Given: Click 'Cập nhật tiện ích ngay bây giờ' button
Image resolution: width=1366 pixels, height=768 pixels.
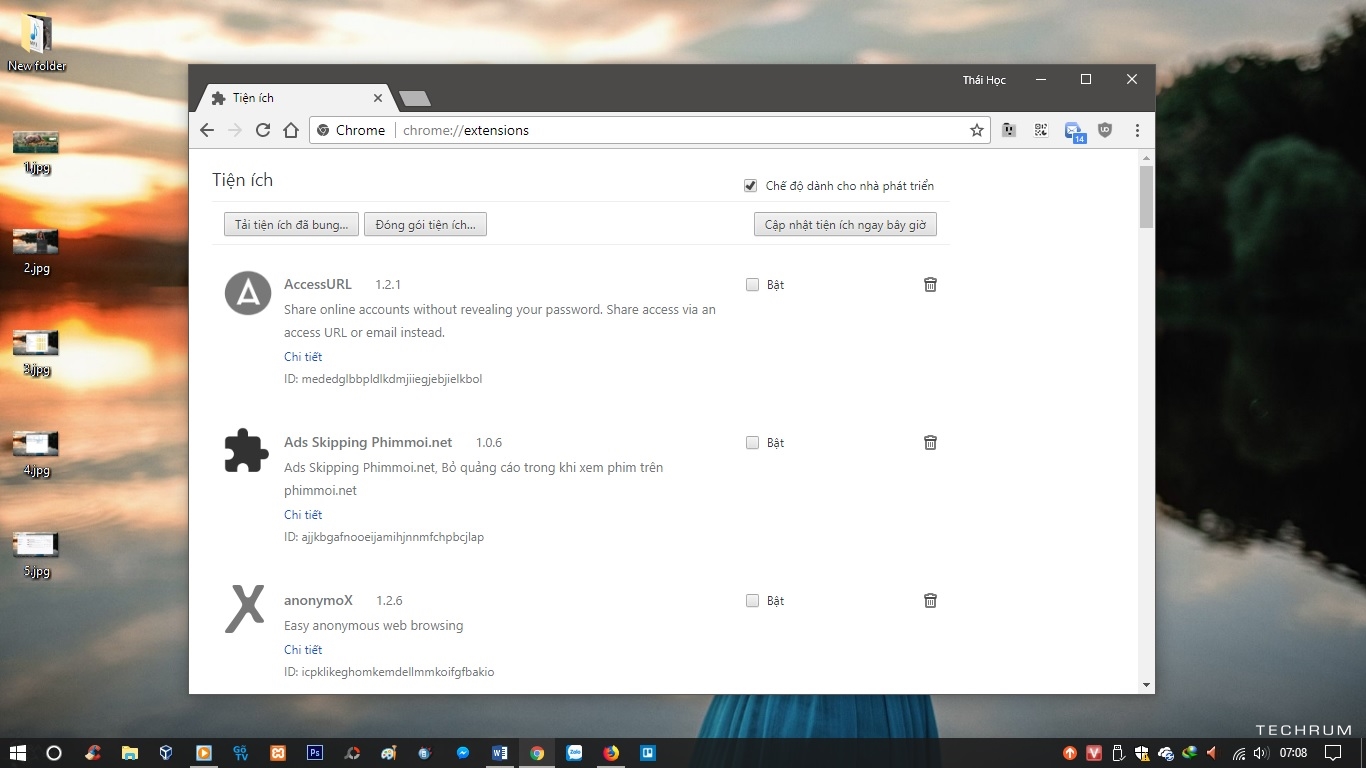Looking at the screenshot, I should (844, 225).
